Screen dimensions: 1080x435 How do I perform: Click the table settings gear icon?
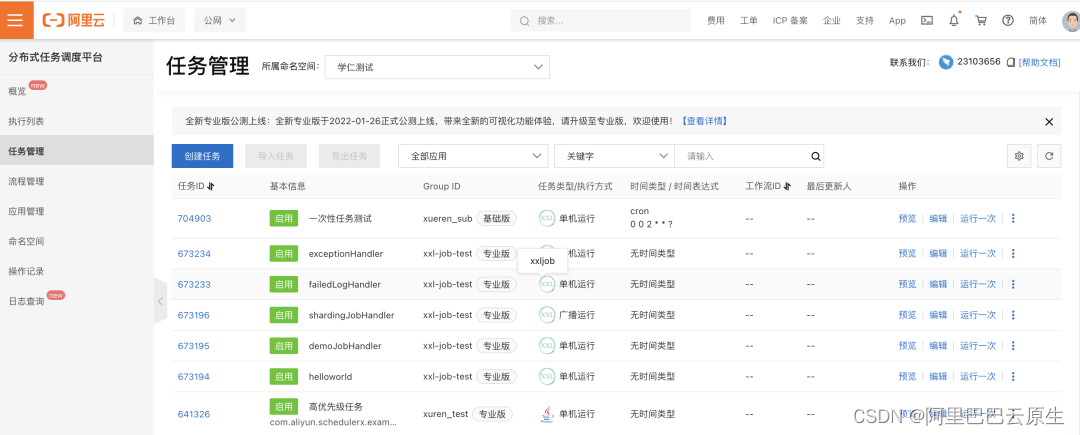click(1019, 156)
